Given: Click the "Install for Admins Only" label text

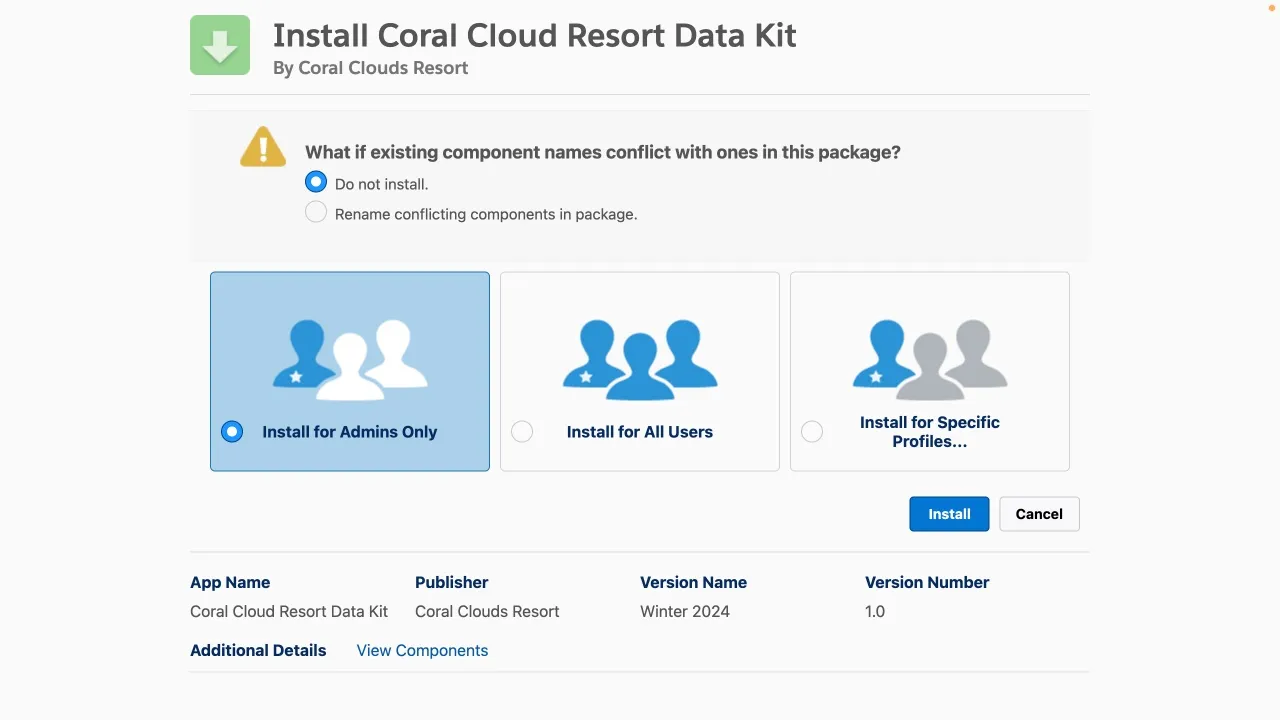Looking at the screenshot, I should 350,432.
